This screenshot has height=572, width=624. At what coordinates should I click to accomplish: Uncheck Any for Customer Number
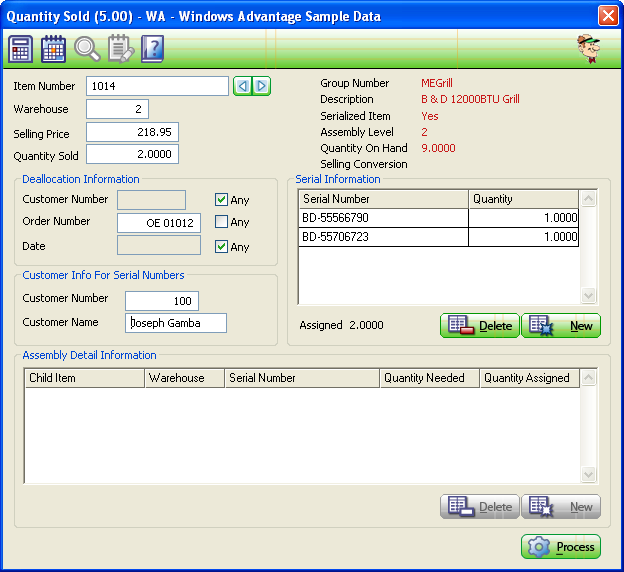(x=222, y=200)
